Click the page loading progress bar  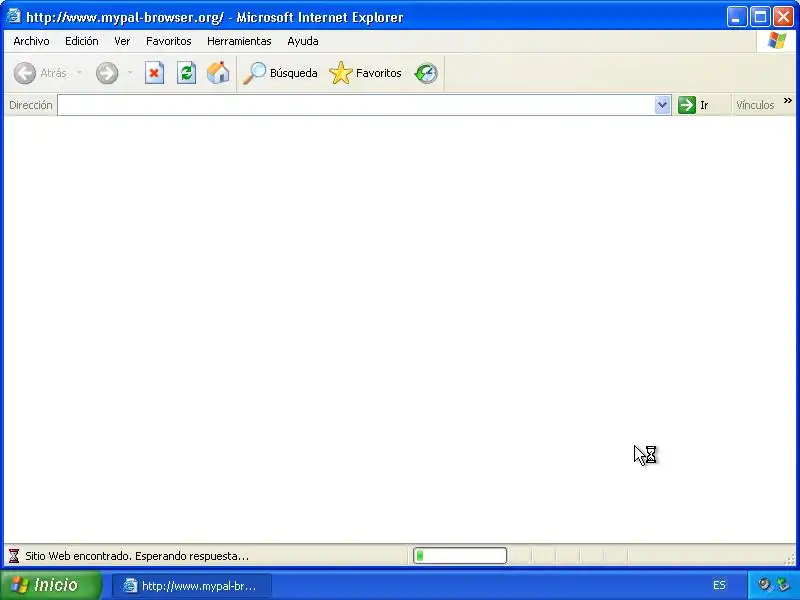click(x=460, y=556)
